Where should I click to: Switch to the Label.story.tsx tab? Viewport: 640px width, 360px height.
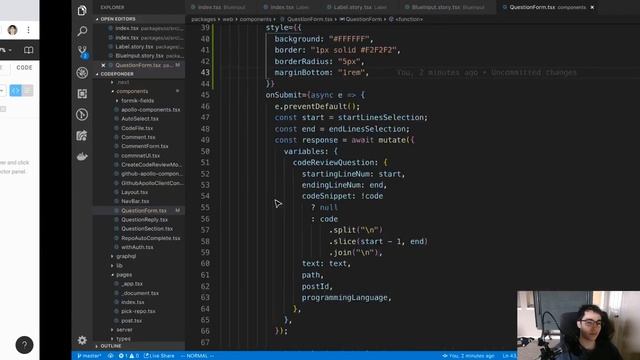pyautogui.click(x=359, y=7)
